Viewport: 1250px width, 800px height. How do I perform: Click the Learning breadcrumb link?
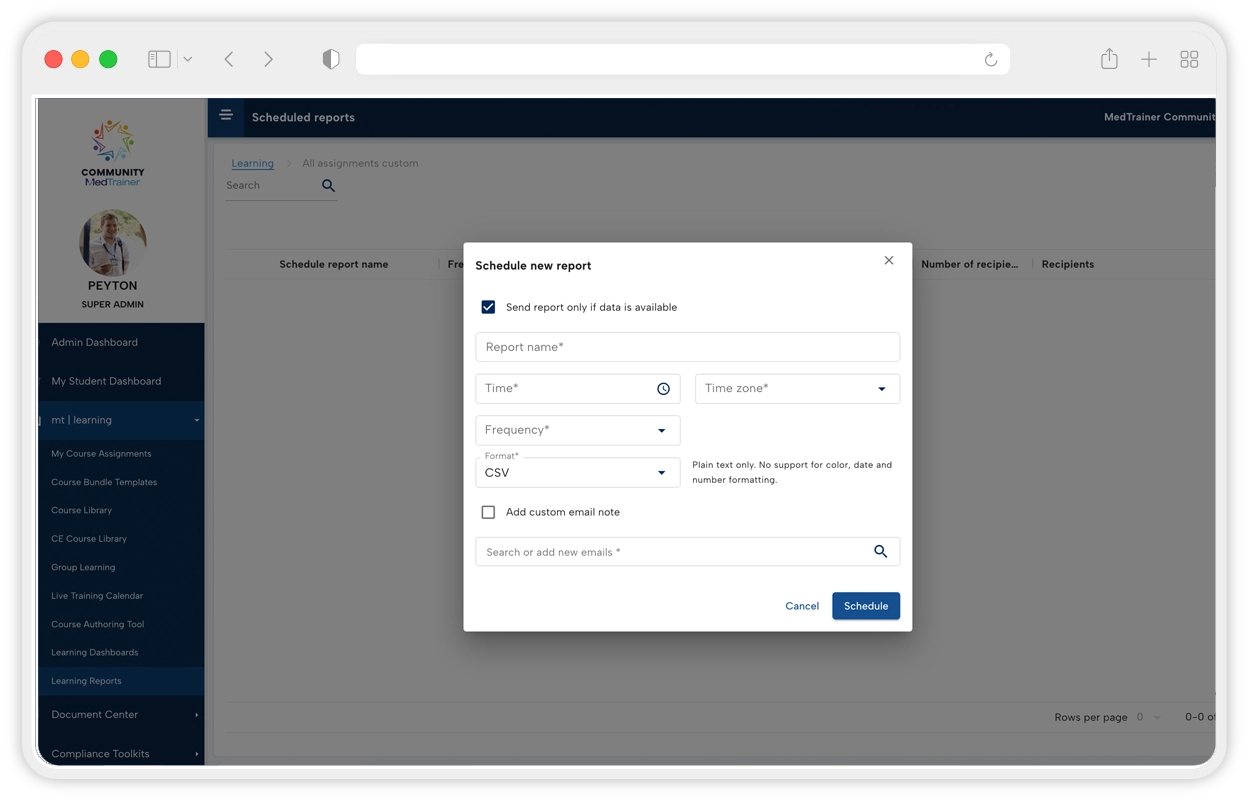pos(252,163)
